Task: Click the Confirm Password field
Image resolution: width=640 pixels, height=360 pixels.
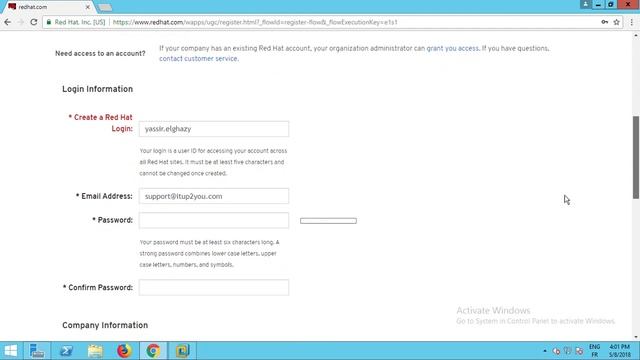Action: tap(213, 288)
